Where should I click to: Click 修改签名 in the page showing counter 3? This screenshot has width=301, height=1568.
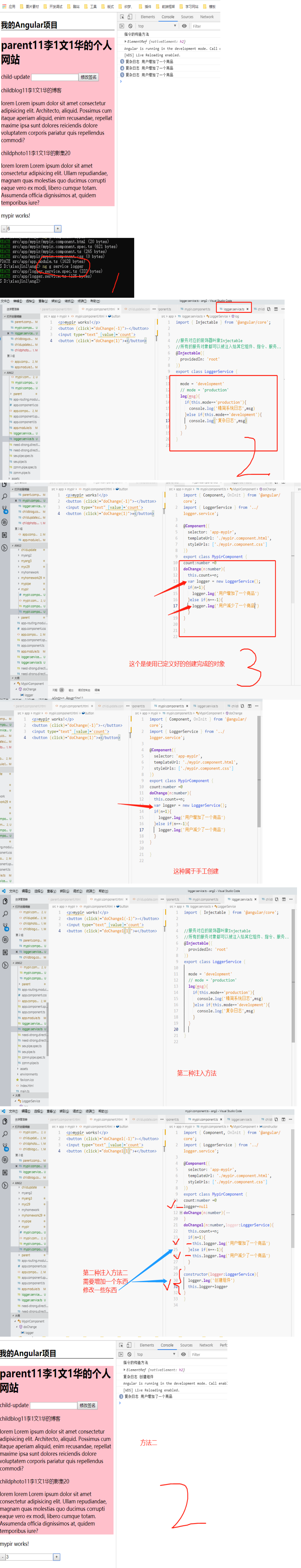pos(87,1405)
